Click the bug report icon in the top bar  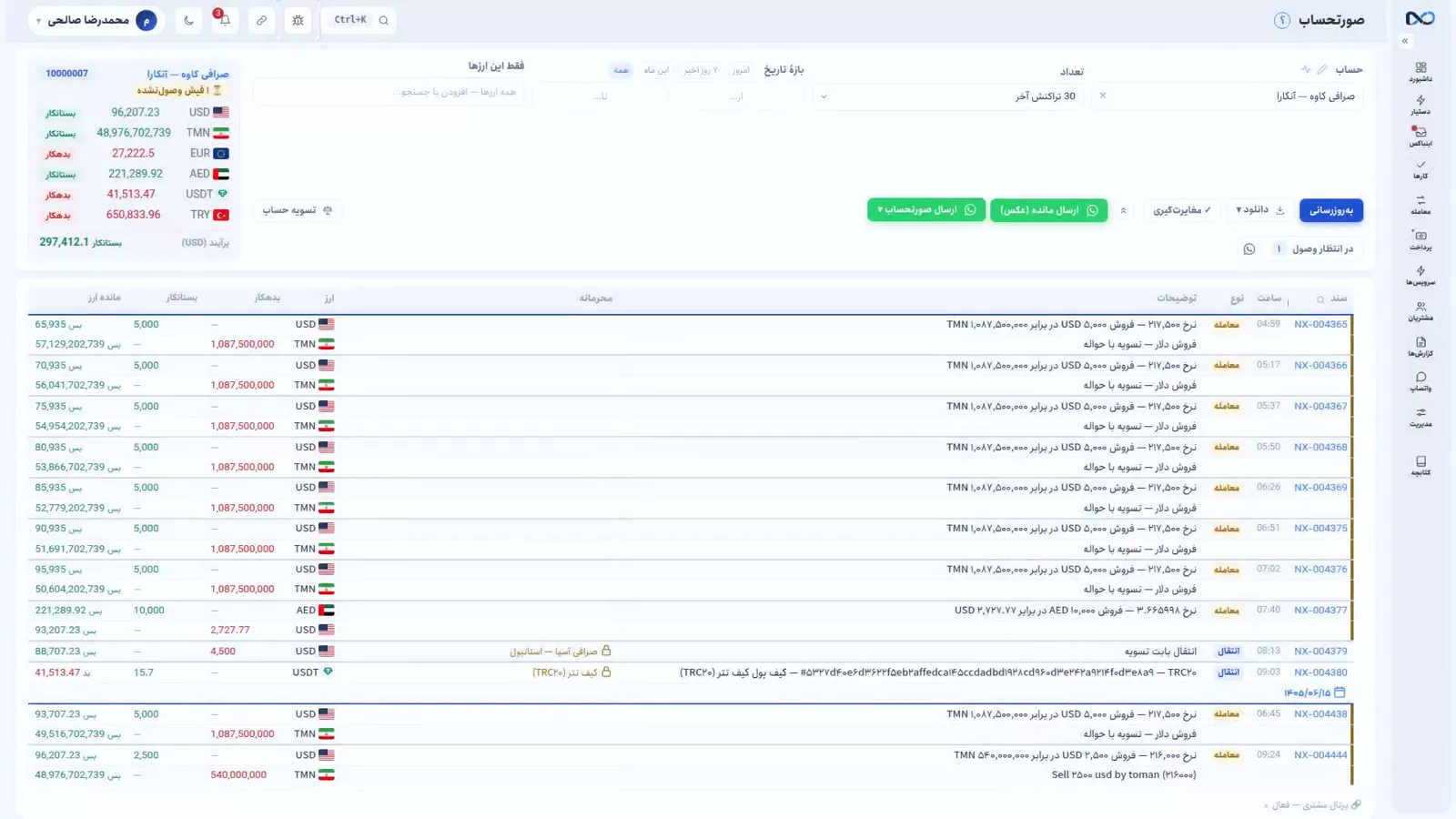pyautogui.click(x=298, y=20)
